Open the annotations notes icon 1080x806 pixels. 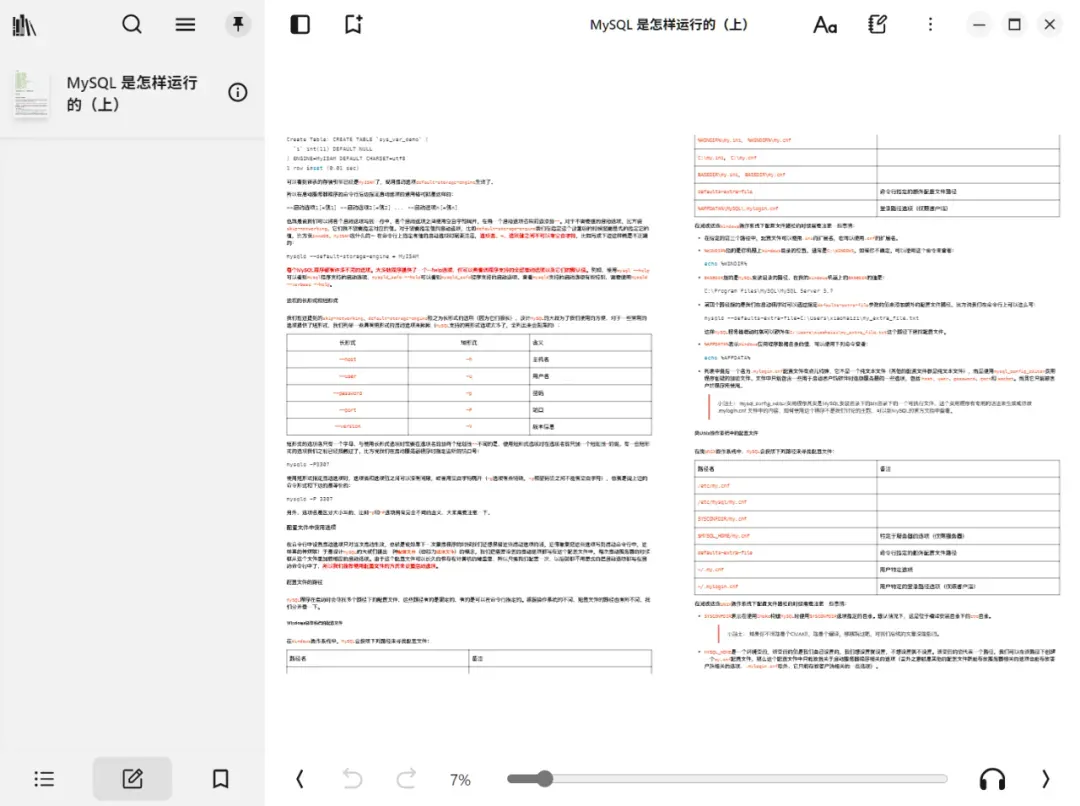pos(877,25)
